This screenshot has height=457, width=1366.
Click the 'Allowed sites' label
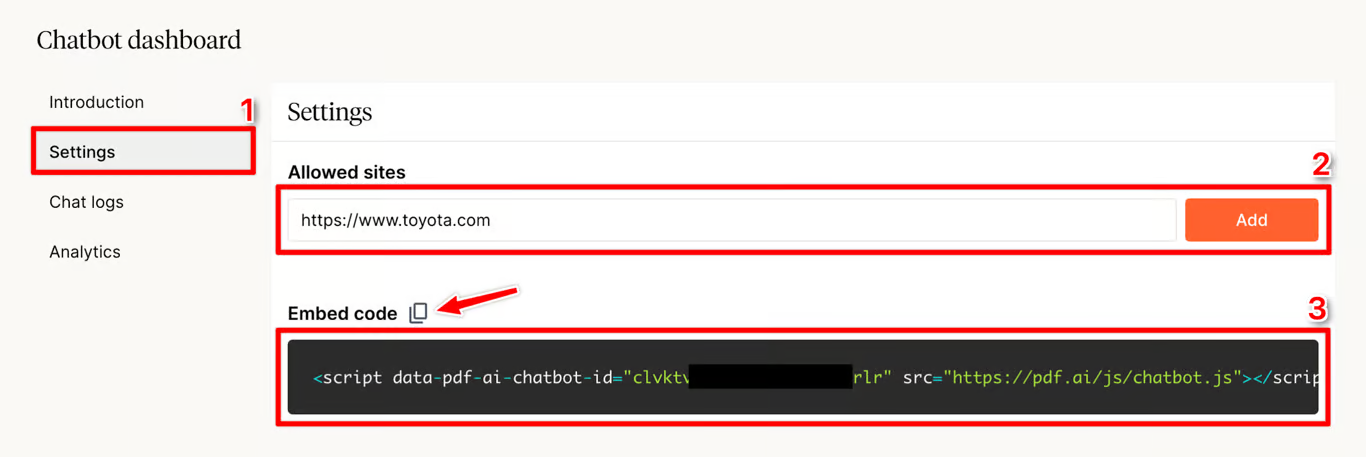pyautogui.click(x=347, y=172)
